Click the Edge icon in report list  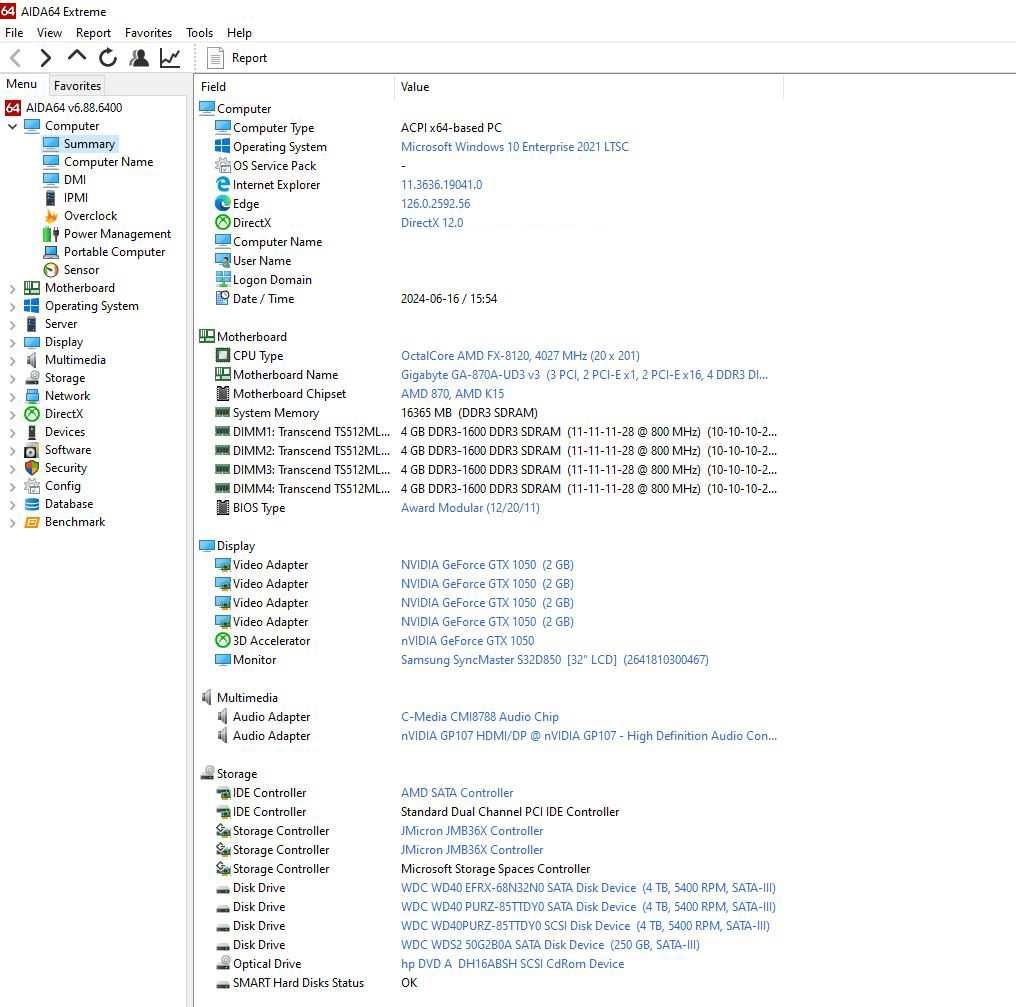pyautogui.click(x=223, y=203)
